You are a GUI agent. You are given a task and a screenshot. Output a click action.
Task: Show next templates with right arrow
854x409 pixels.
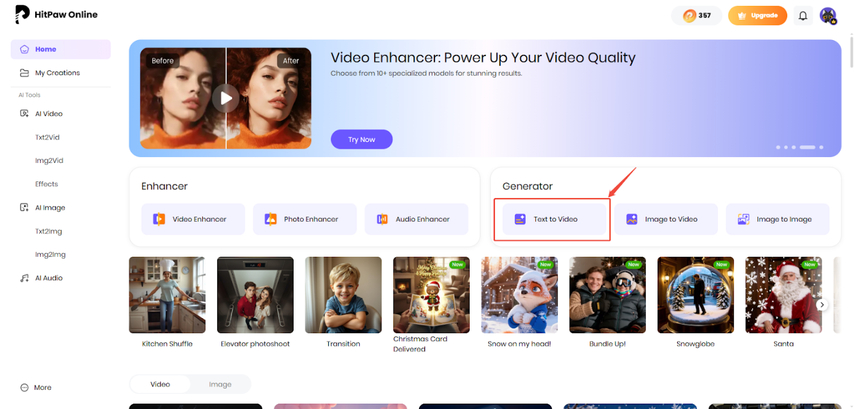coord(822,305)
